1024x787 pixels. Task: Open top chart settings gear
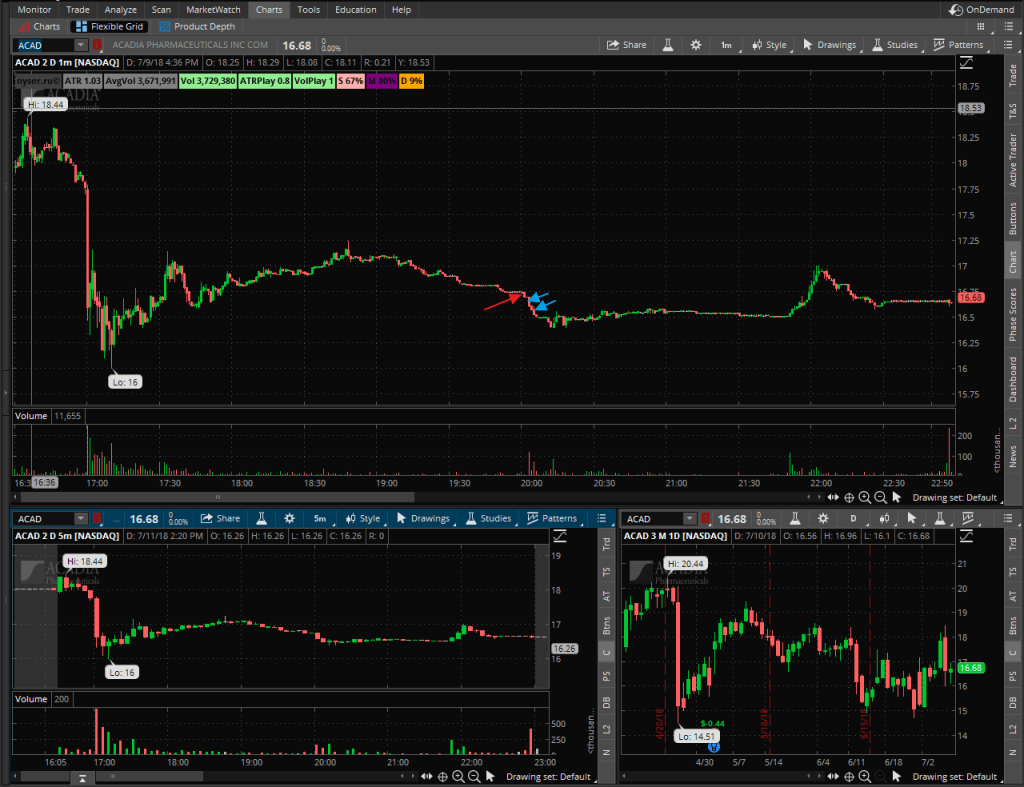point(696,45)
